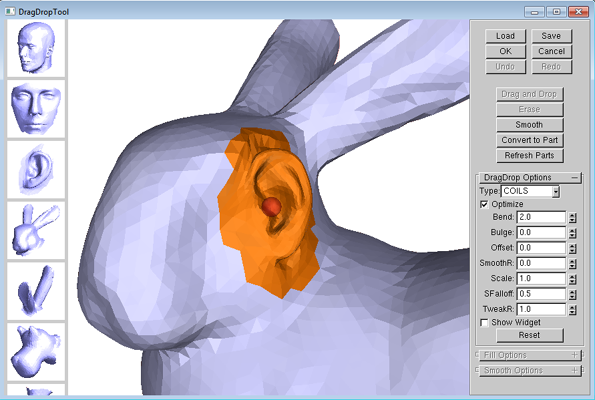Maximize the DragDropTool window

[x=556, y=12]
